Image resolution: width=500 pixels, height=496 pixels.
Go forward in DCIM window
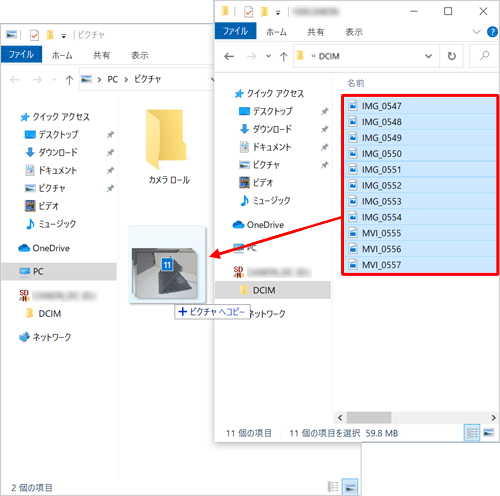[251, 56]
